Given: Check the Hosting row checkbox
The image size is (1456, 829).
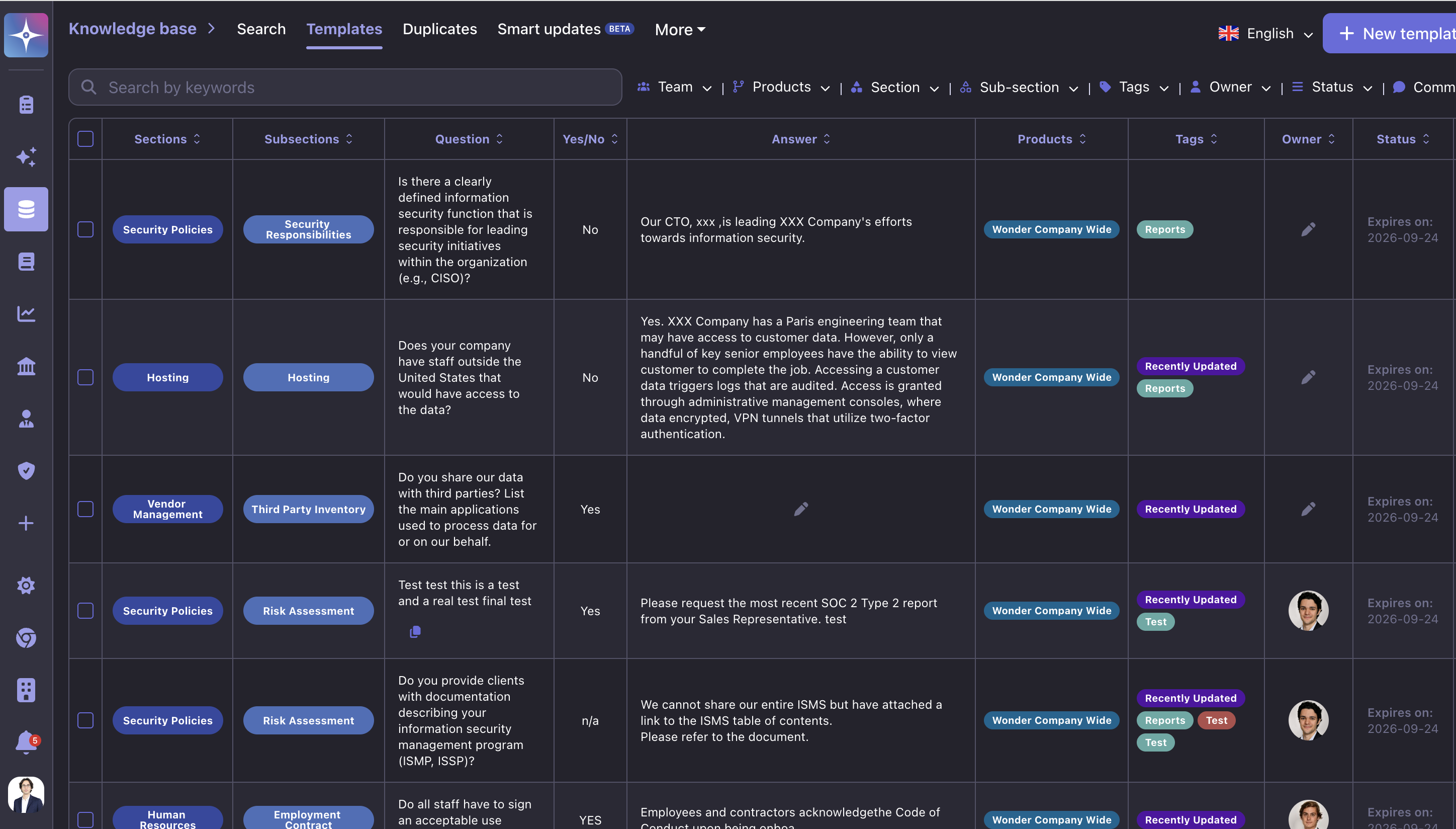Looking at the screenshot, I should [85, 377].
